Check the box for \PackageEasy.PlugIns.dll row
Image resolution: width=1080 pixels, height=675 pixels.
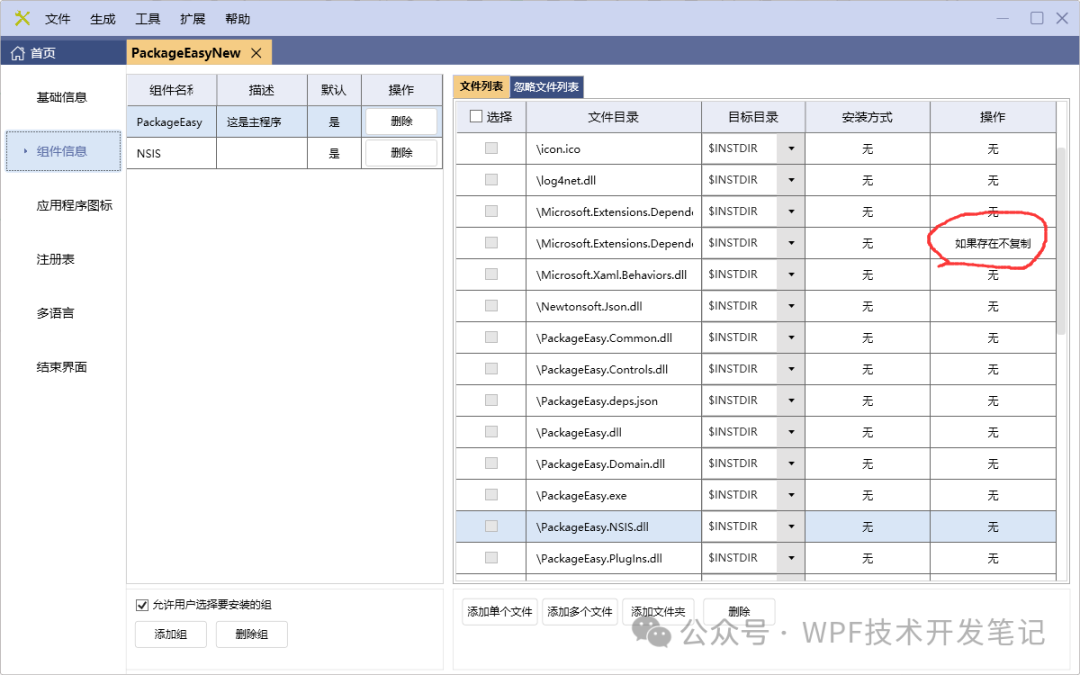491,558
